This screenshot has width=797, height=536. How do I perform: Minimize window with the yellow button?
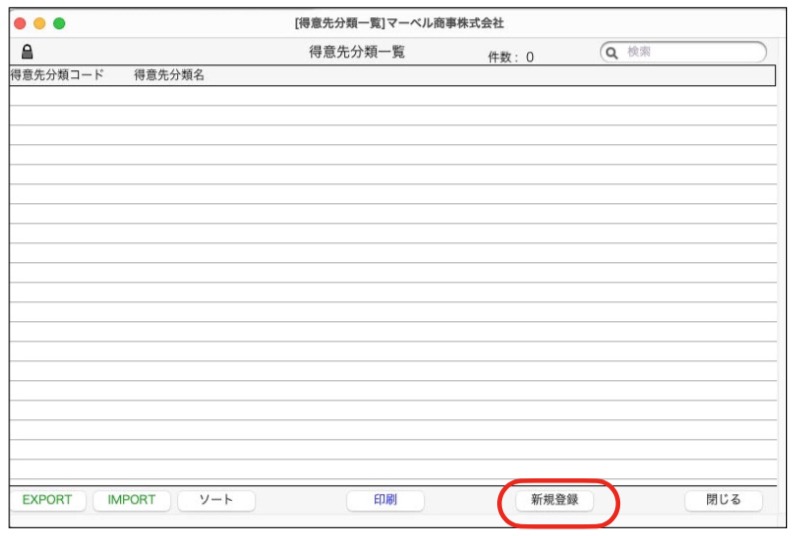(39, 23)
